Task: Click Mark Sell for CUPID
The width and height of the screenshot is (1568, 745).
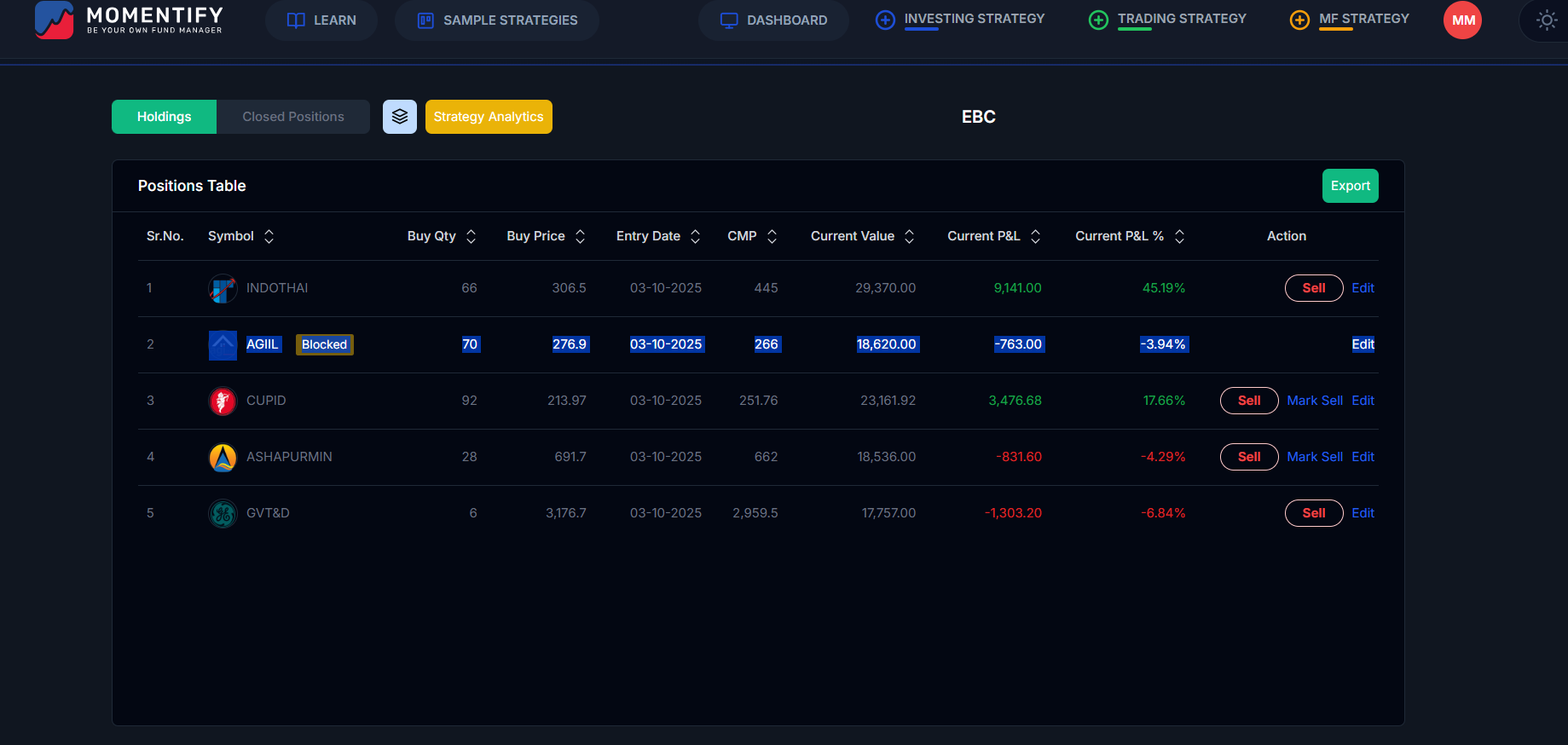Action: (1314, 401)
